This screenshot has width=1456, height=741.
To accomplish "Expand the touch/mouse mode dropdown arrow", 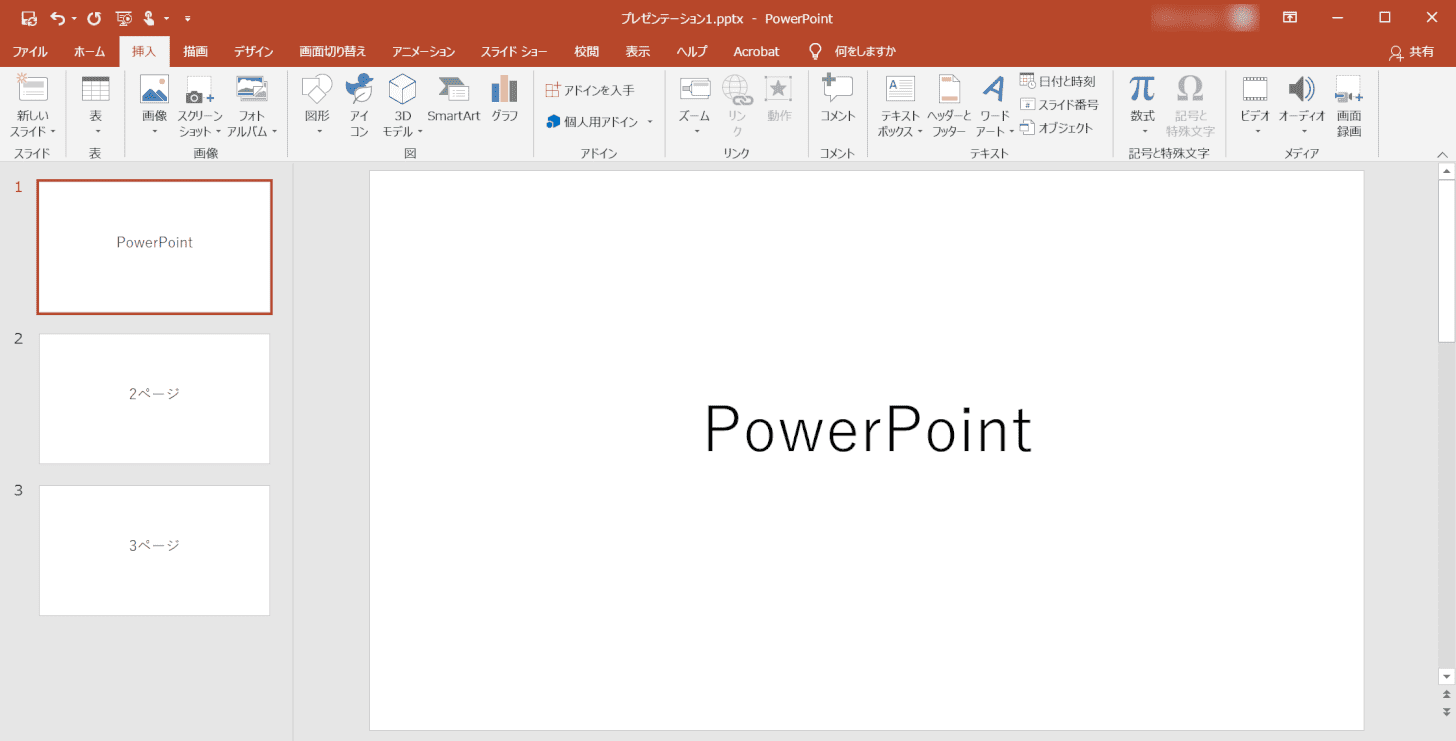I will coord(166,18).
